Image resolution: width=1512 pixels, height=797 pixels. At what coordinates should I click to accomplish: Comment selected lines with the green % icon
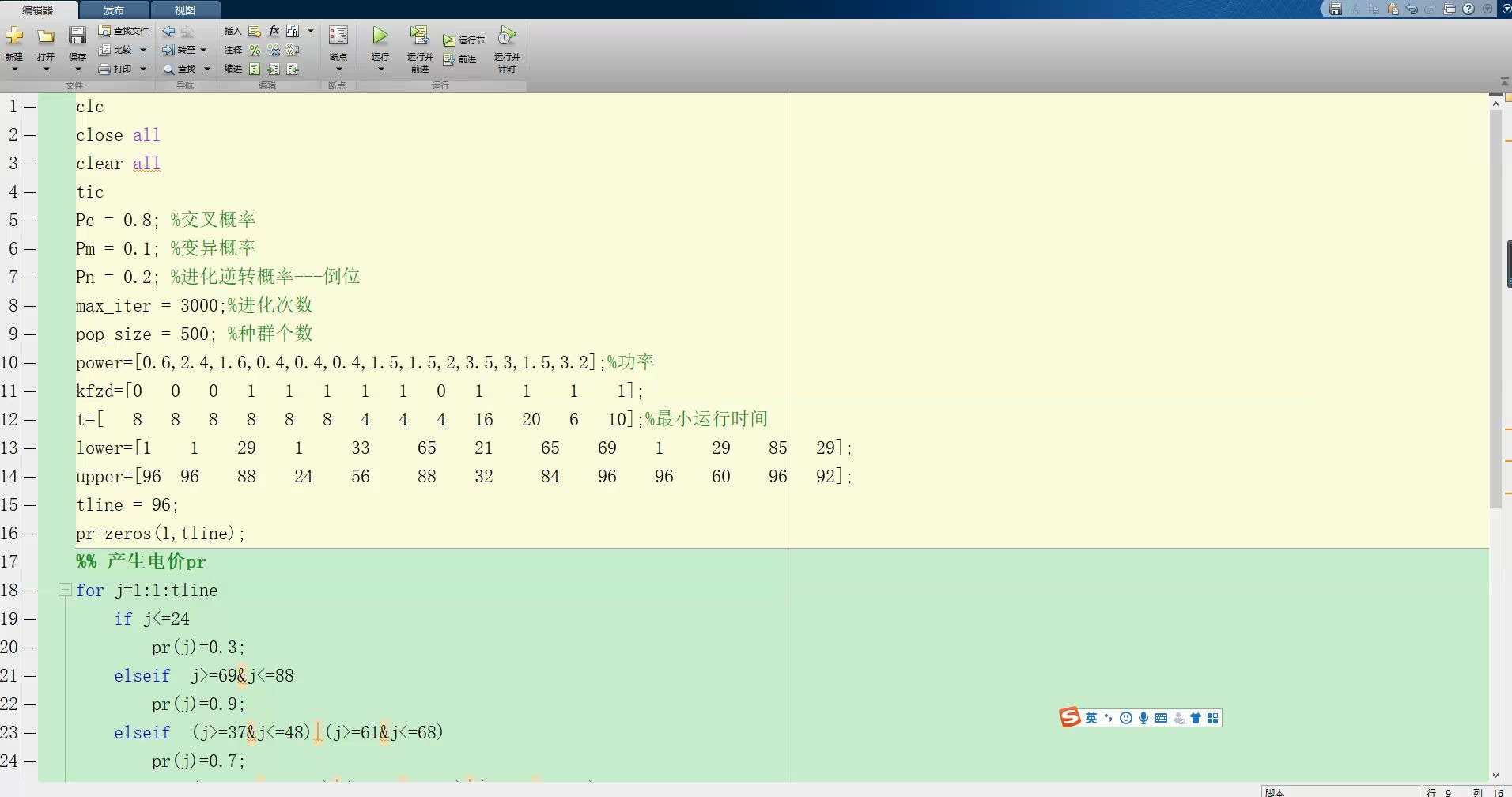(255, 50)
